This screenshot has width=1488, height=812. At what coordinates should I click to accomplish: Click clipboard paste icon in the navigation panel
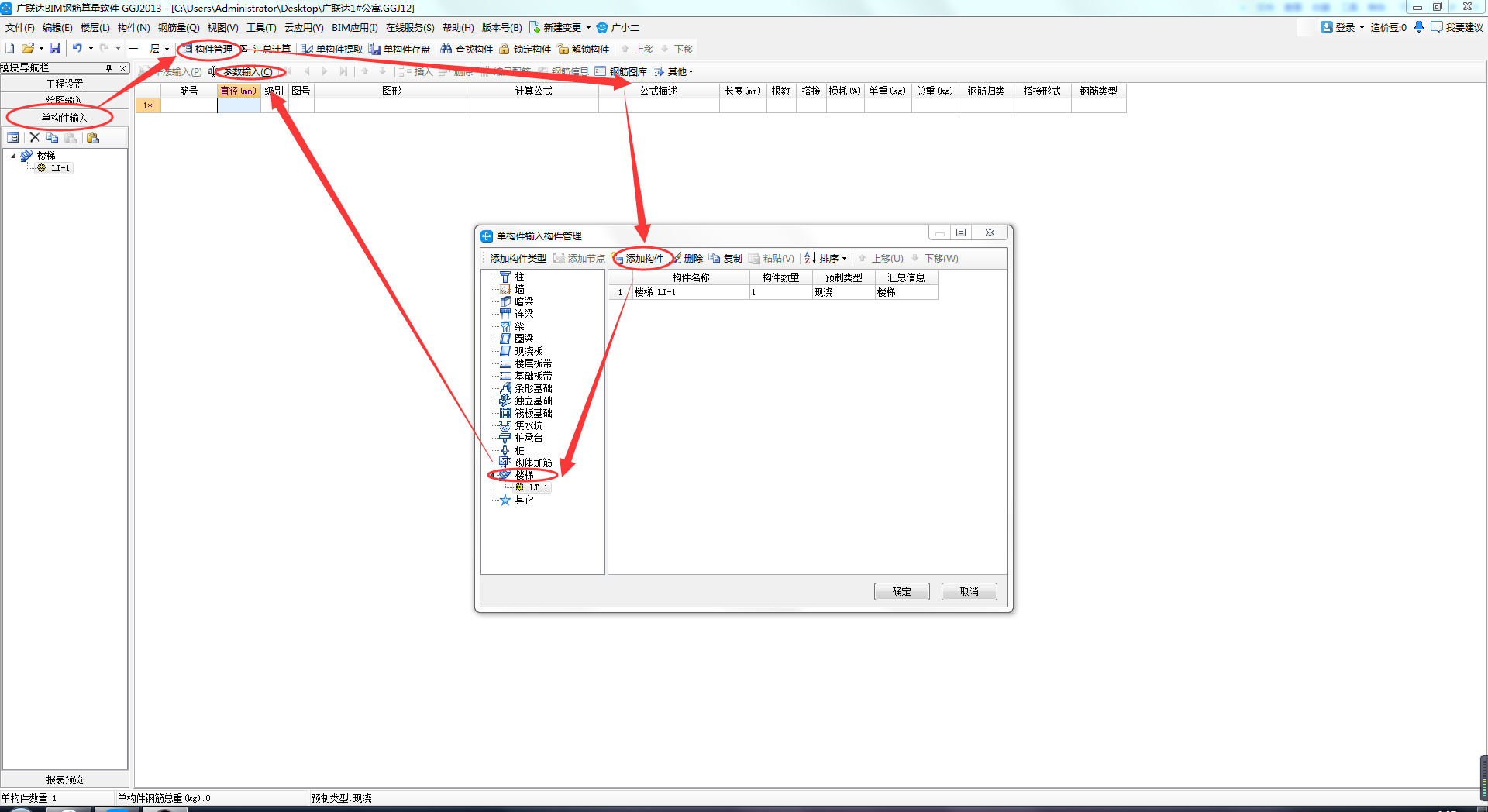click(x=93, y=138)
